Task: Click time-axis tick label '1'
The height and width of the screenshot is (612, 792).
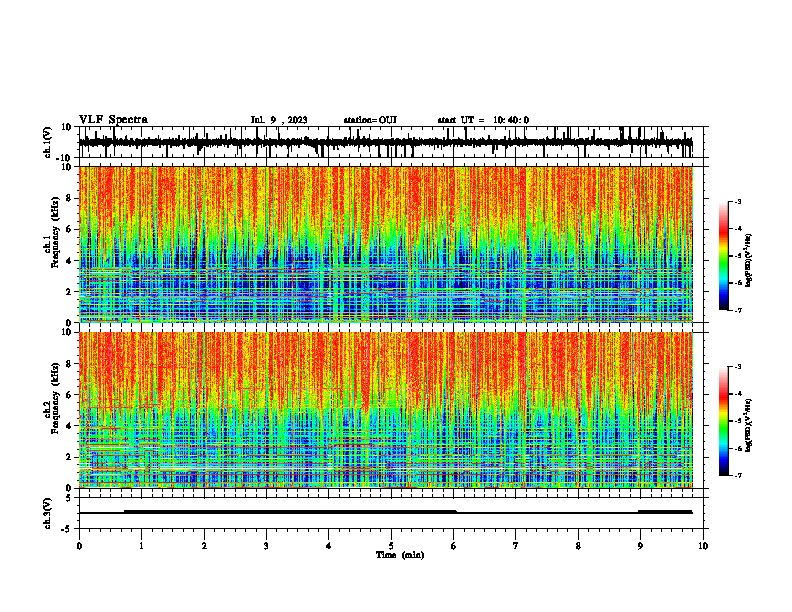Action: pyautogui.click(x=141, y=546)
